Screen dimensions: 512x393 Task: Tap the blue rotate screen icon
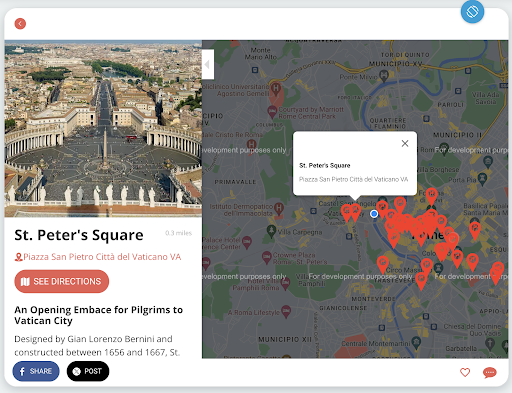[x=472, y=11]
